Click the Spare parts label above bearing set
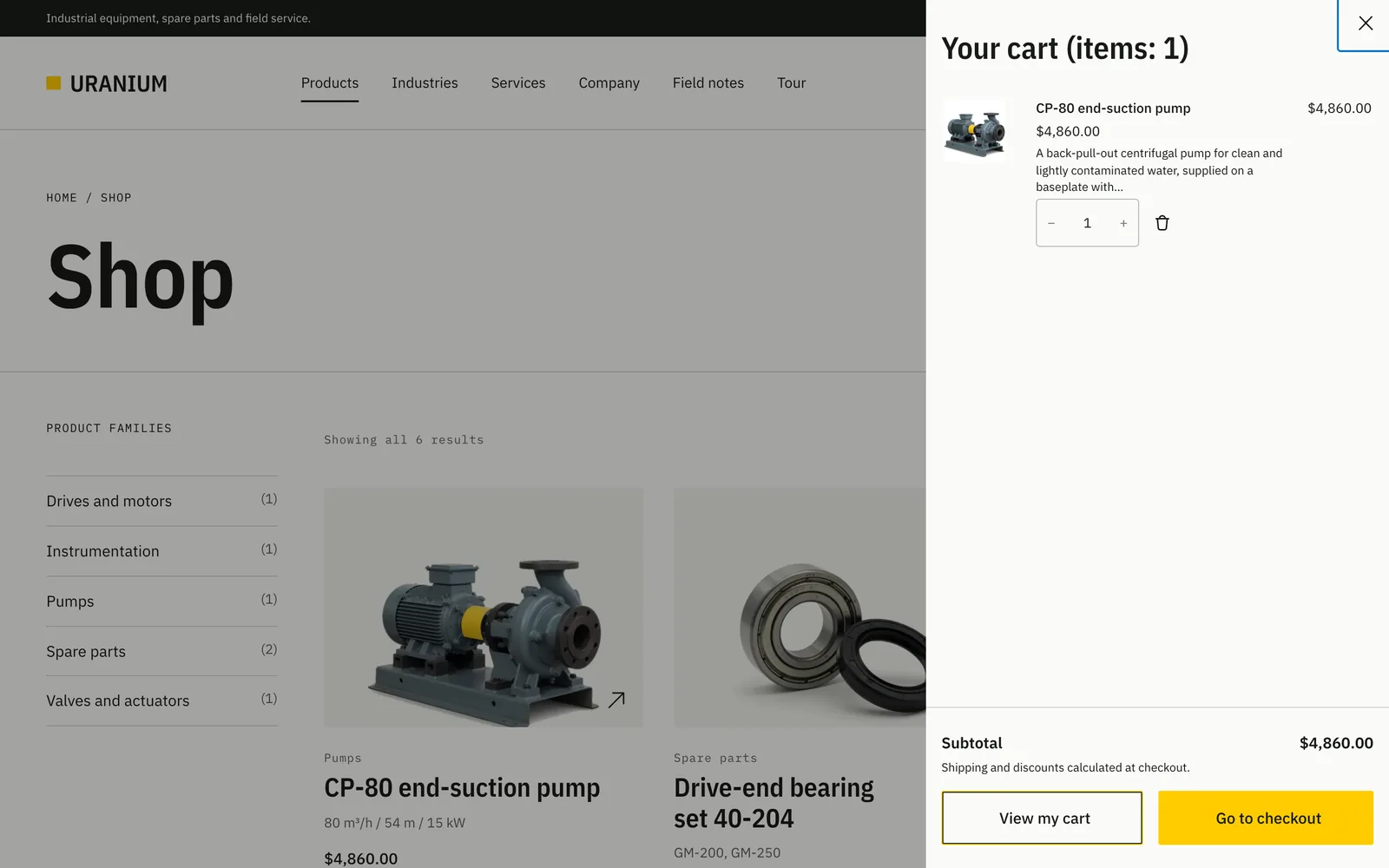This screenshot has width=1389, height=868. [715, 758]
